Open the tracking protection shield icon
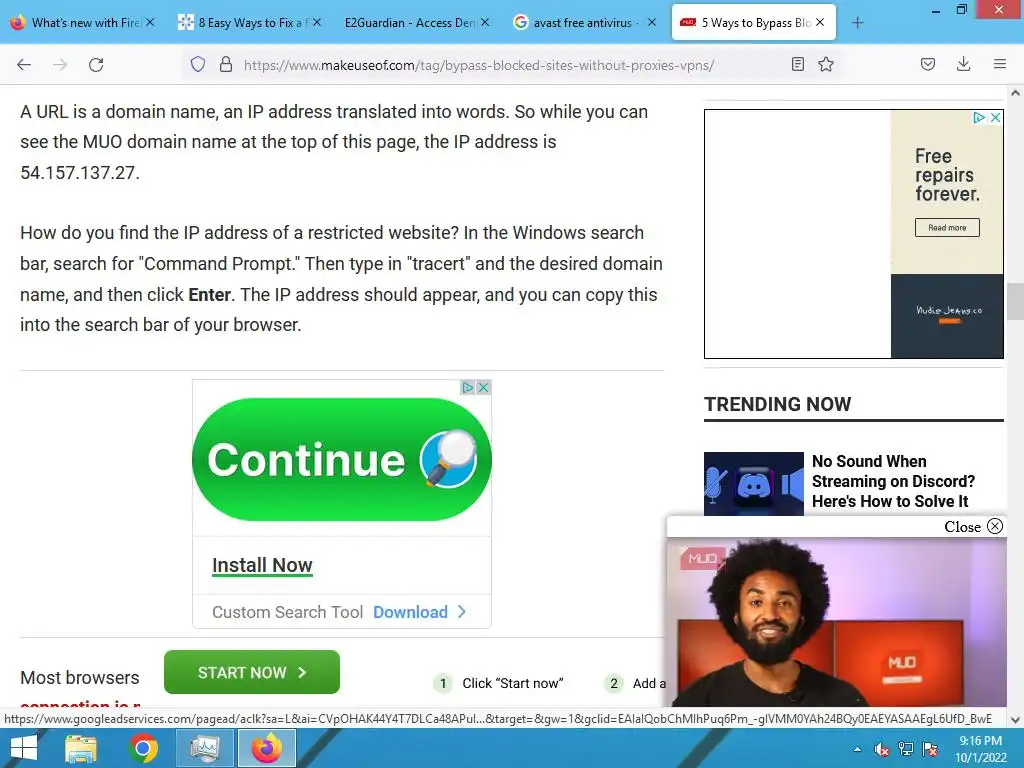 (x=198, y=64)
